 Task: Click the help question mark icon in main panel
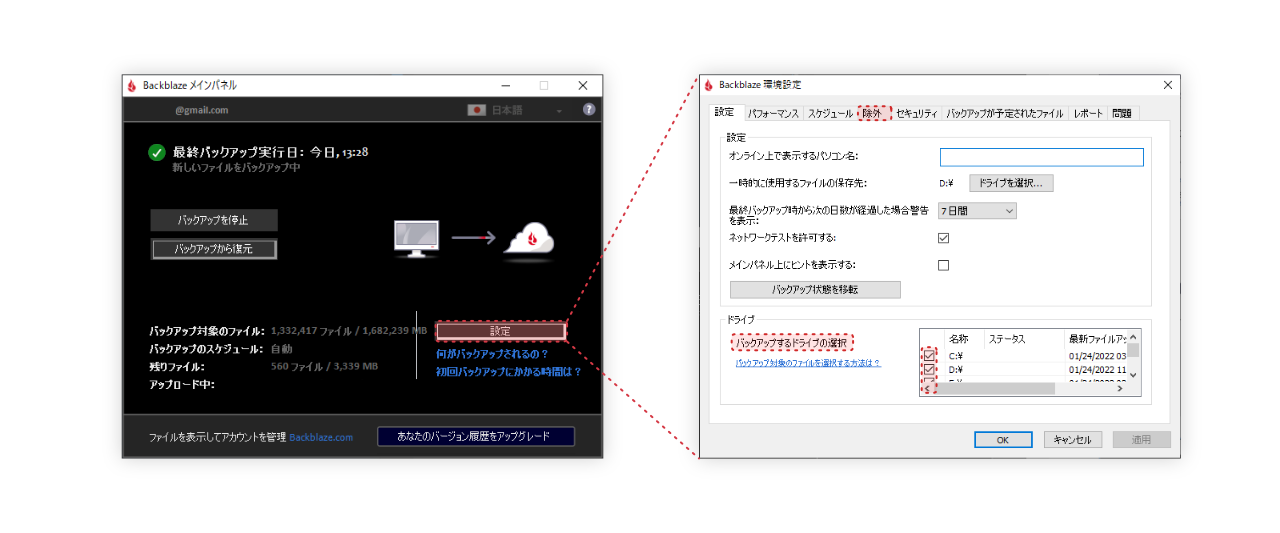589,109
